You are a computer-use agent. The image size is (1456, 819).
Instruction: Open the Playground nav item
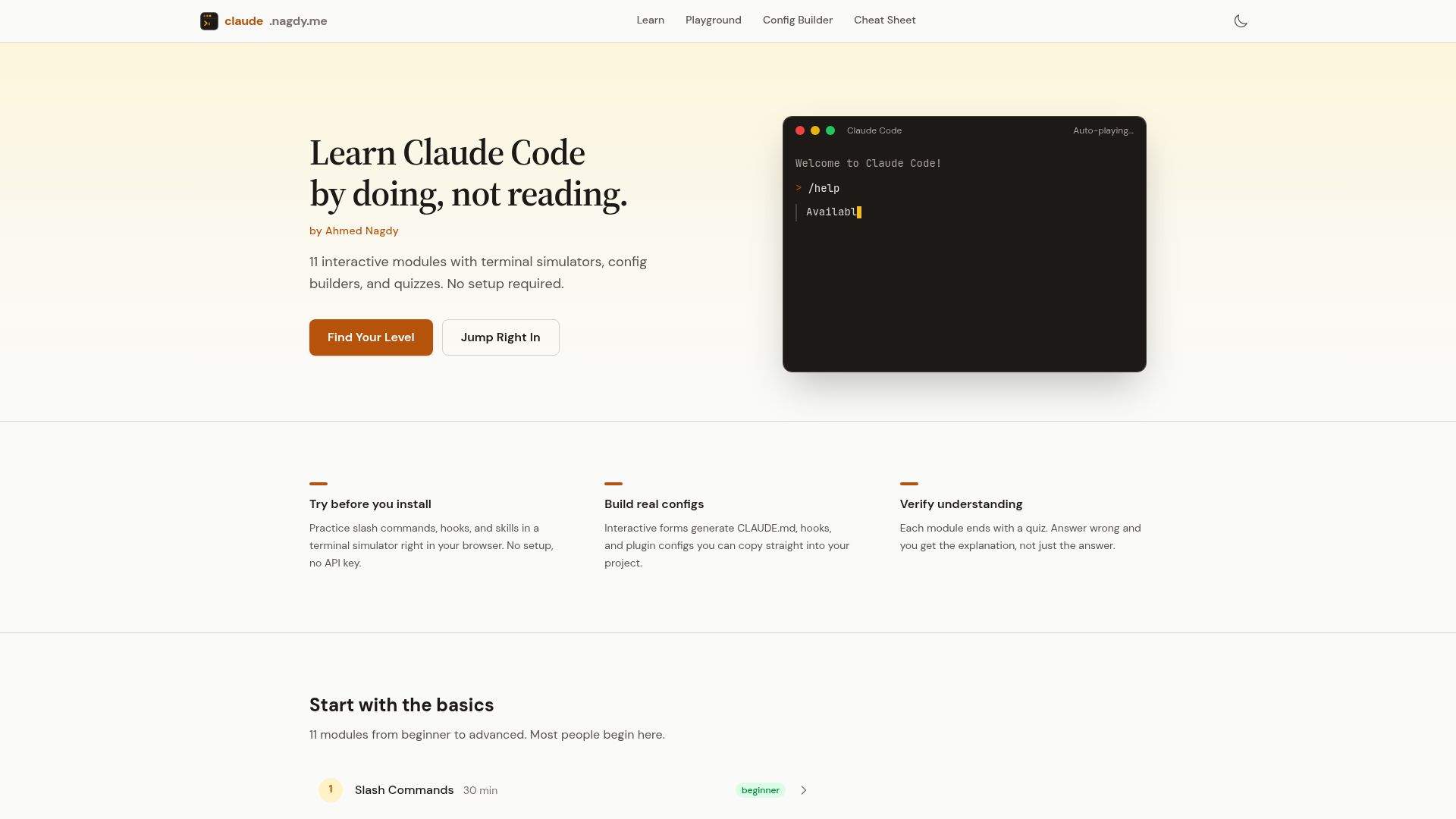(x=713, y=20)
